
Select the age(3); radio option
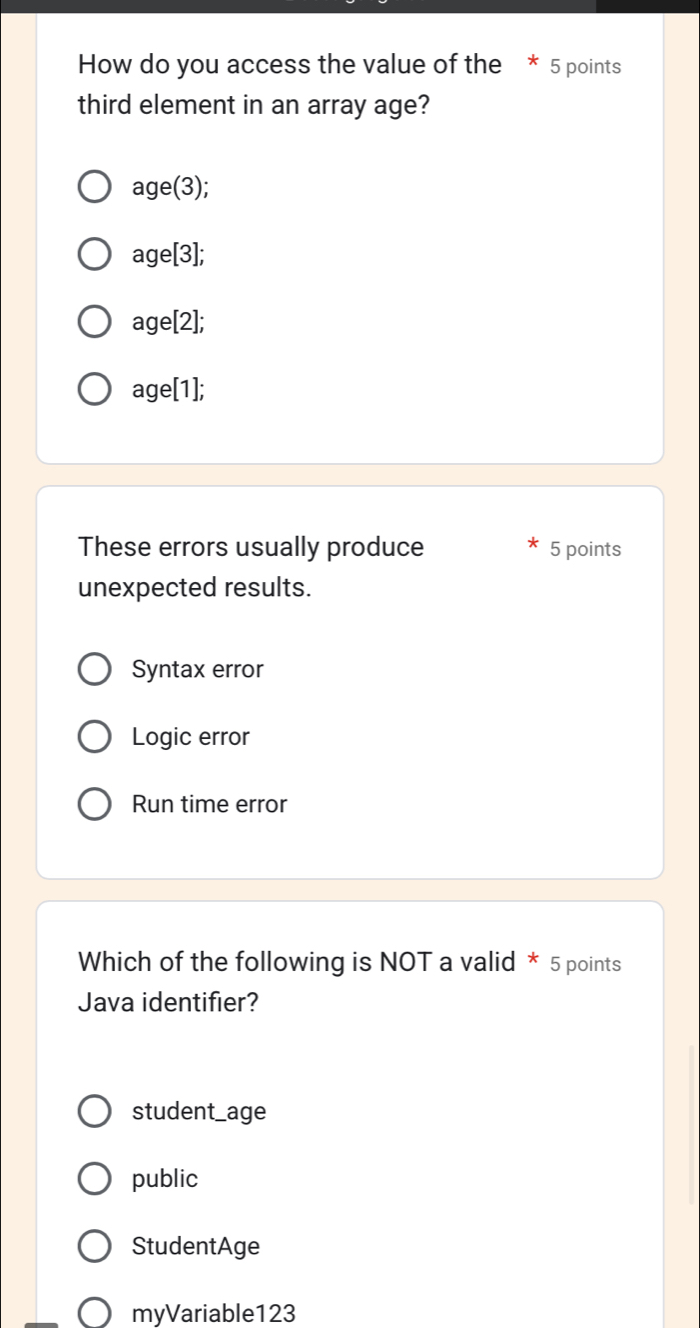[x=94, y=187]
